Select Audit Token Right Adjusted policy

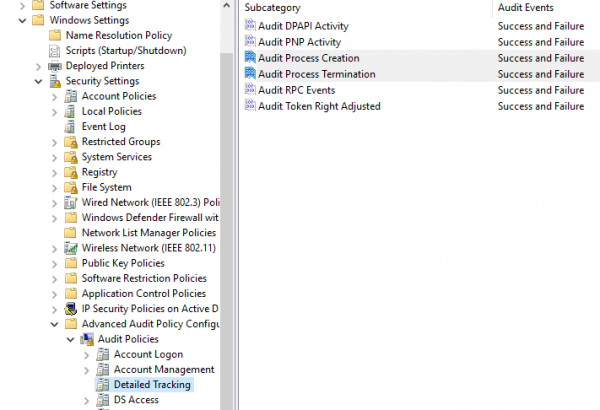[318, 106]
